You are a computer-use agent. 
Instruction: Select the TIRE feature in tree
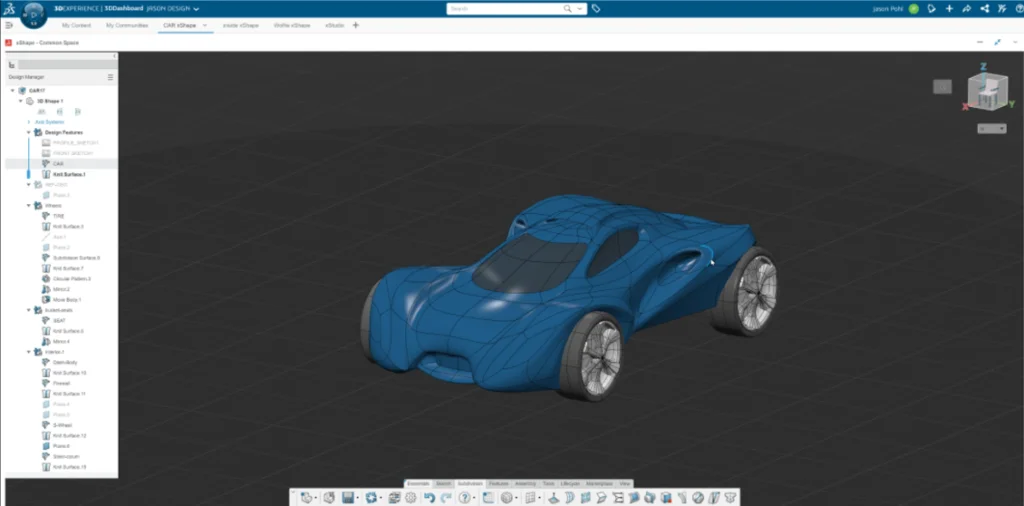coord(58,215)
